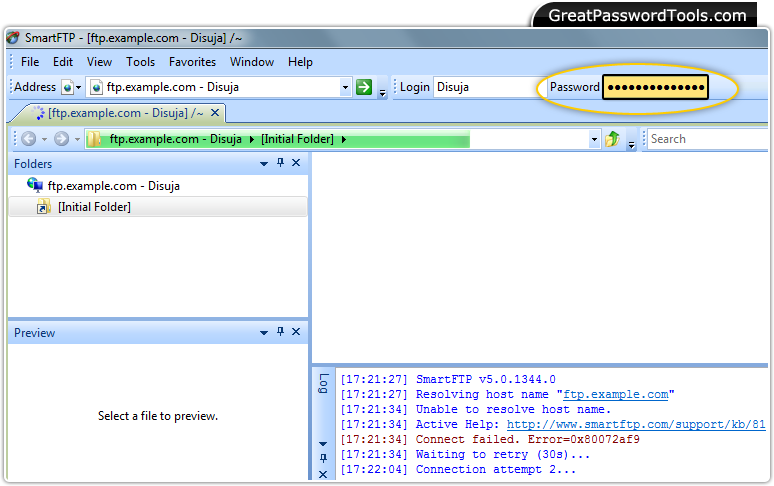Open navigation toolbar overflow options
Image resolution: width=774 pixels, height=486 pixels.
click(631, 144)
